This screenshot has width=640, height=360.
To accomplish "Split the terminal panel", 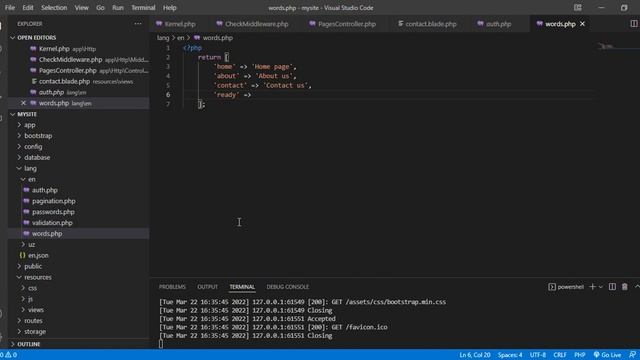I will point(612,287).
